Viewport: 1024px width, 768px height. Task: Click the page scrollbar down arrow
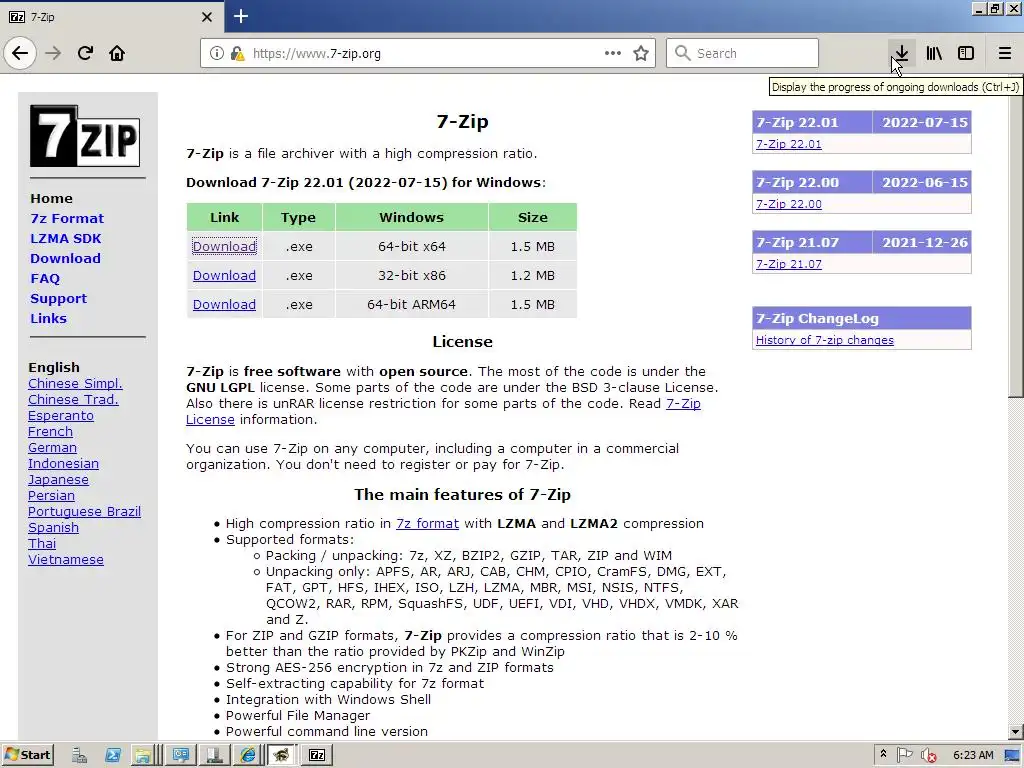pyautogui.click(x=1016, y=732)
